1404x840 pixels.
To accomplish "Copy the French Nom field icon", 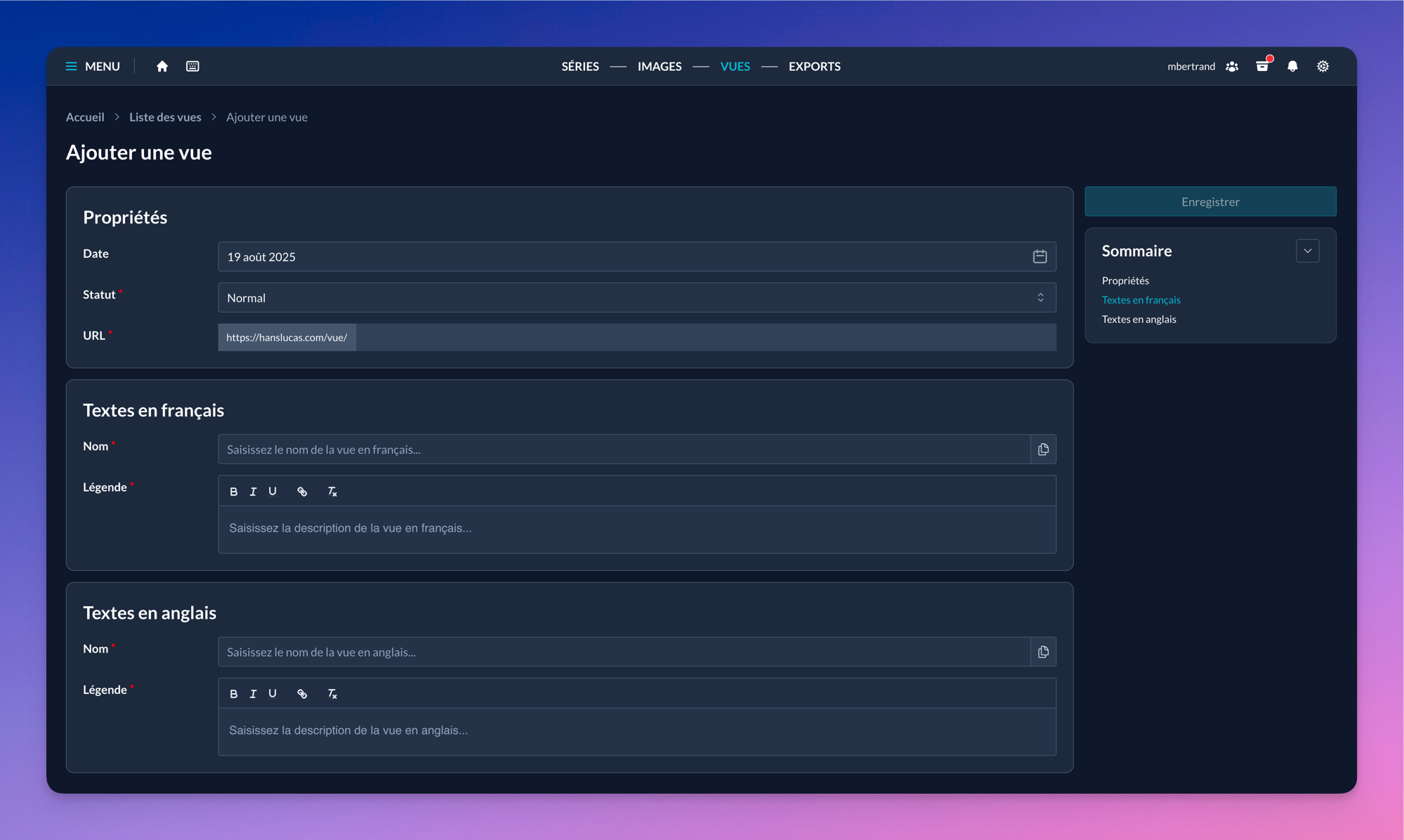I will (x=1043, y=449).
